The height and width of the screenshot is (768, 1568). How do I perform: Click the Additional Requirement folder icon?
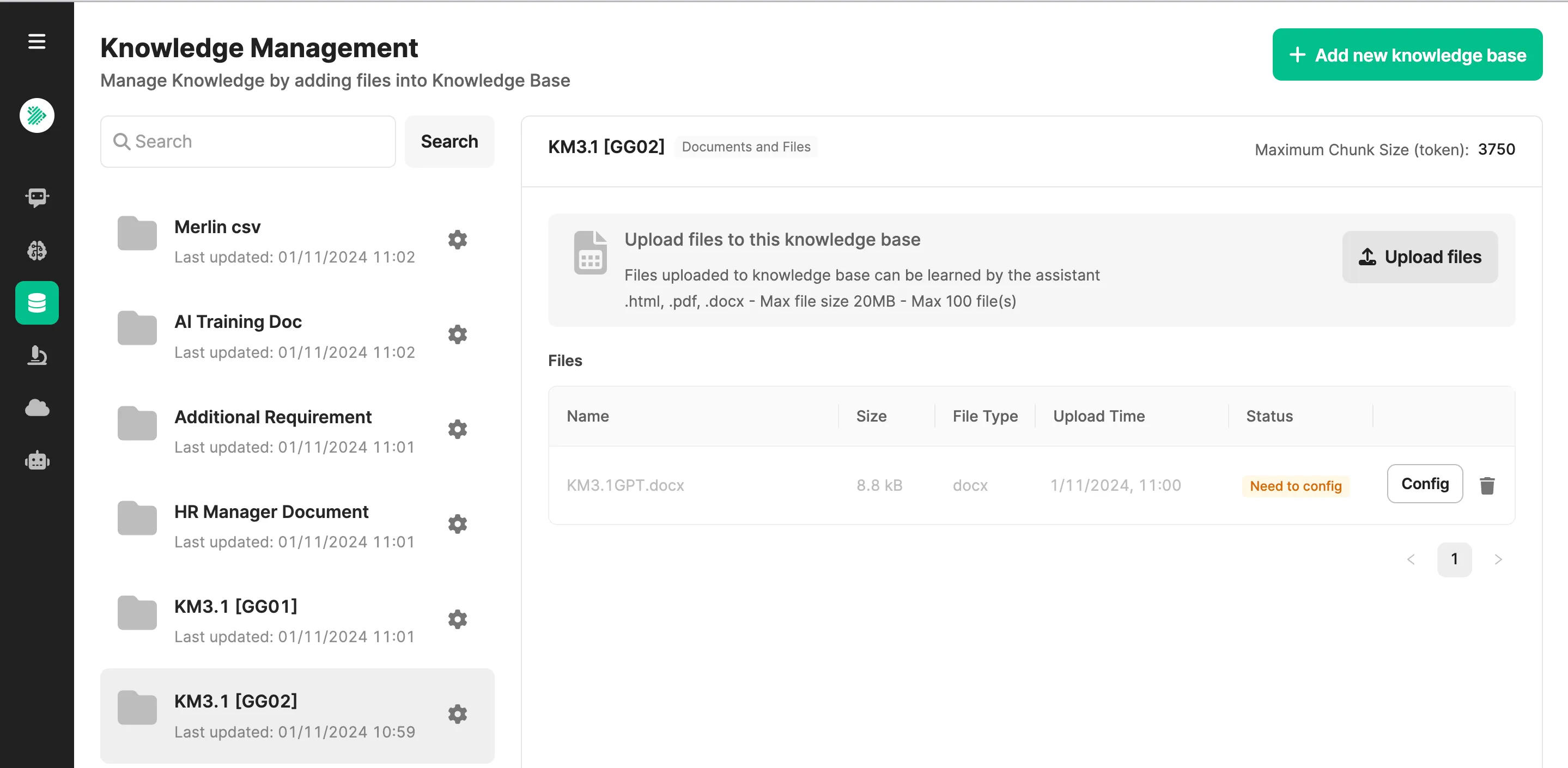(137, 423)
